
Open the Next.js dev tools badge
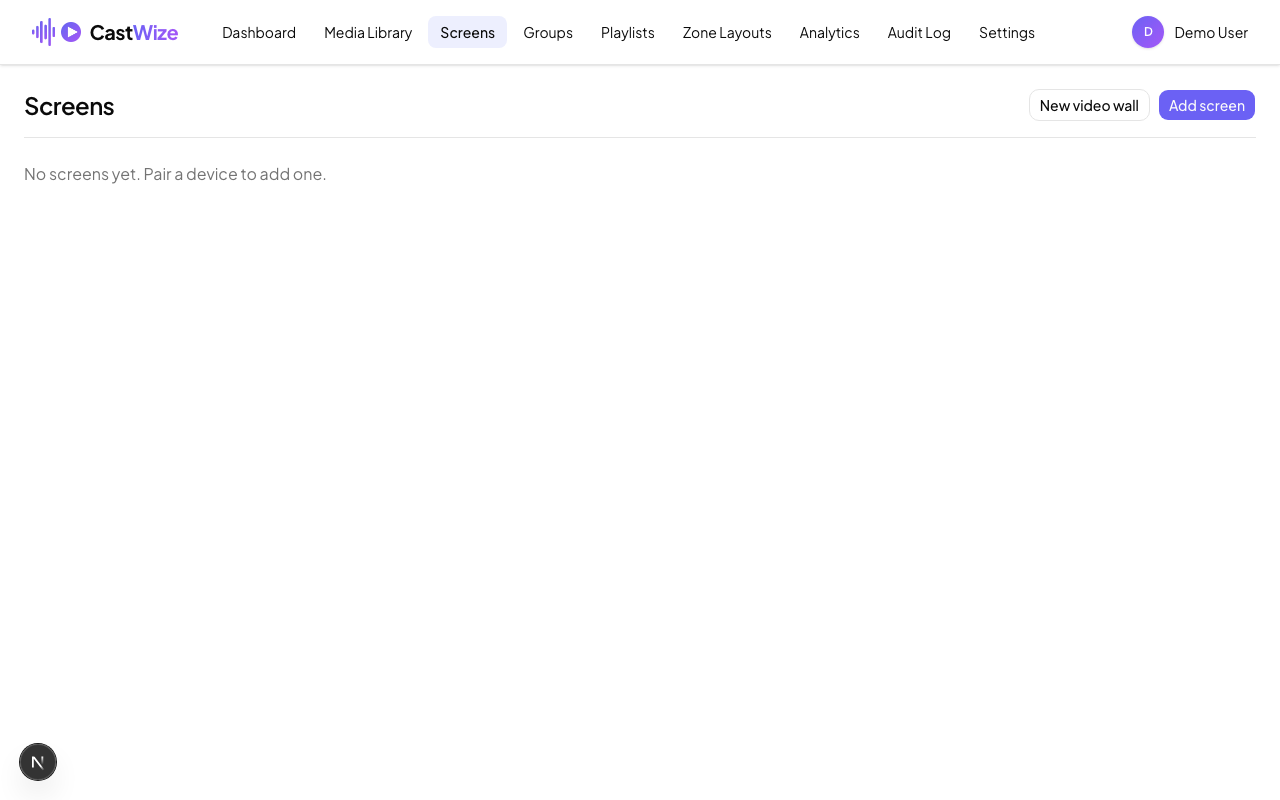(38, 762)
